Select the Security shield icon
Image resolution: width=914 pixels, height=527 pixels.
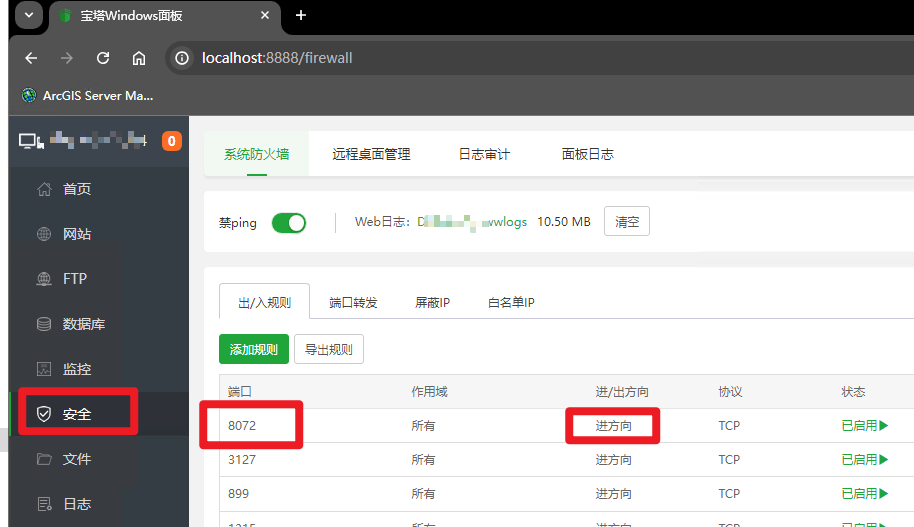coord(44,414)
